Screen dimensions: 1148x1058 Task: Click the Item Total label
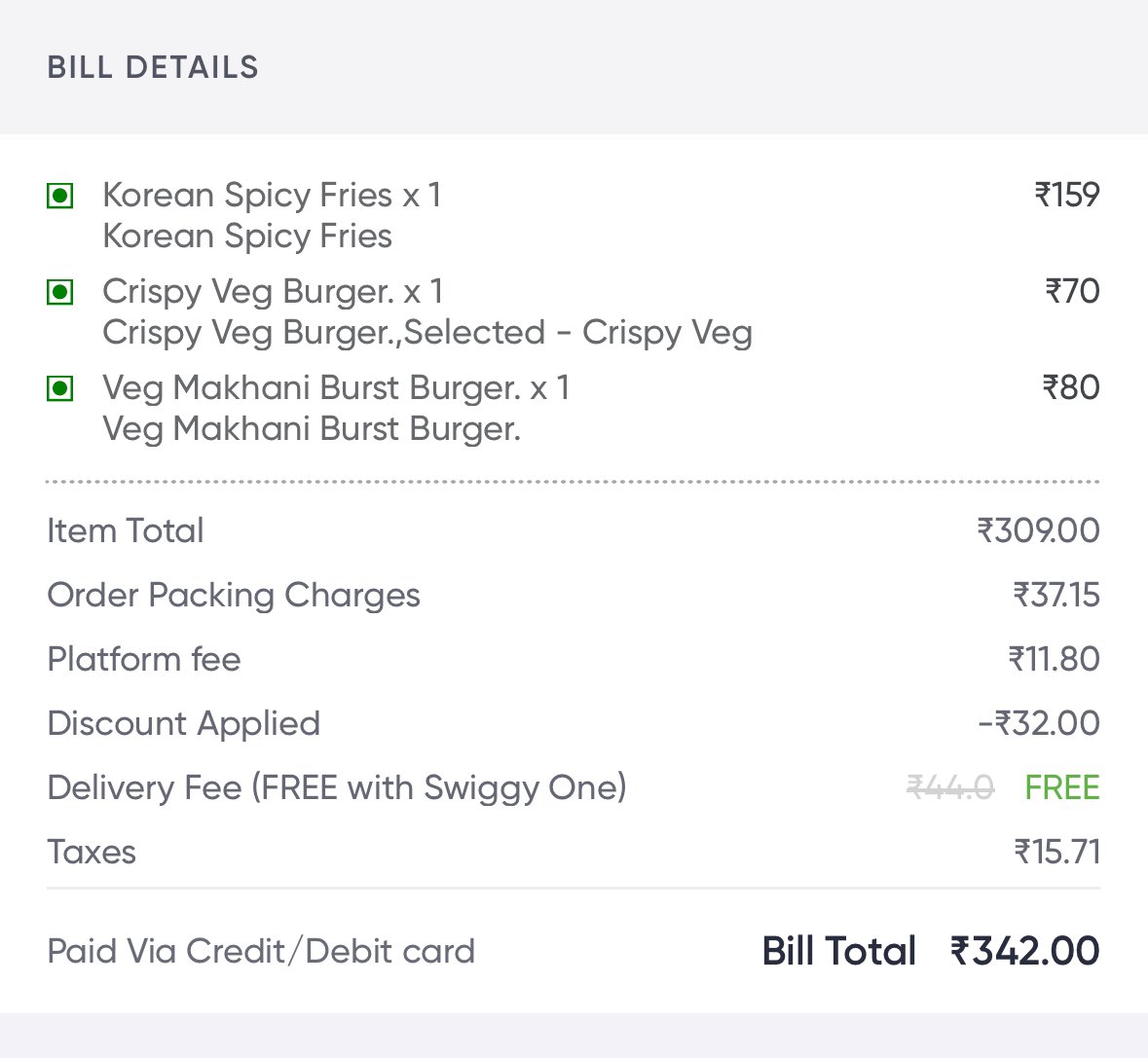tap(126, 530)
